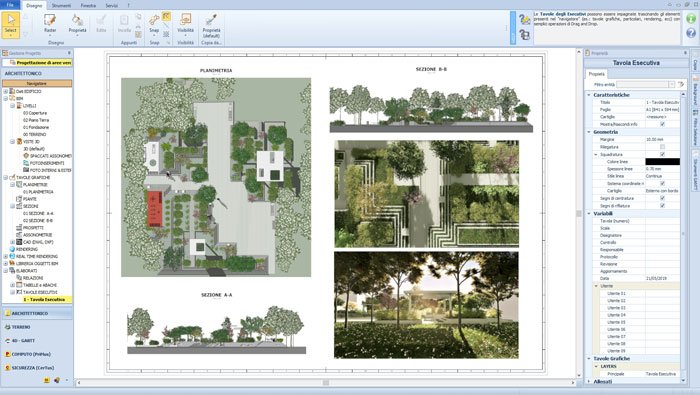The width and height of the screenshot is (700, 395).
Task: Open the Filtro entità dropdown
Action: pos(671,84)
